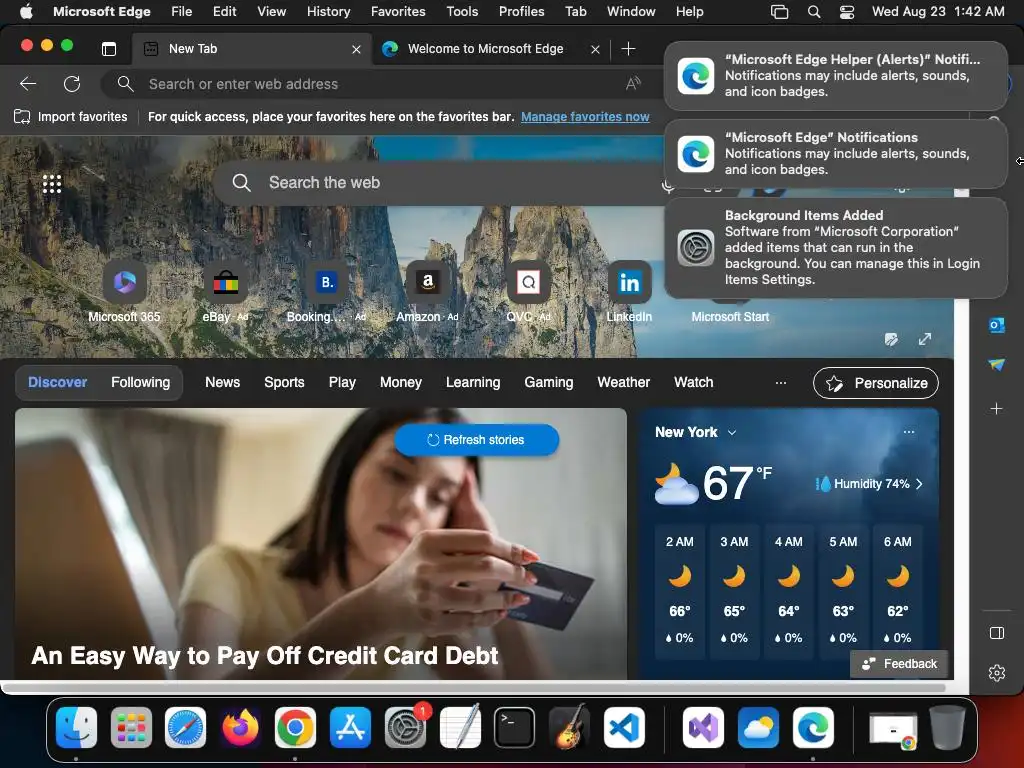Select the Watch category tab
The image size is (1024, 768).
(694, 383)
